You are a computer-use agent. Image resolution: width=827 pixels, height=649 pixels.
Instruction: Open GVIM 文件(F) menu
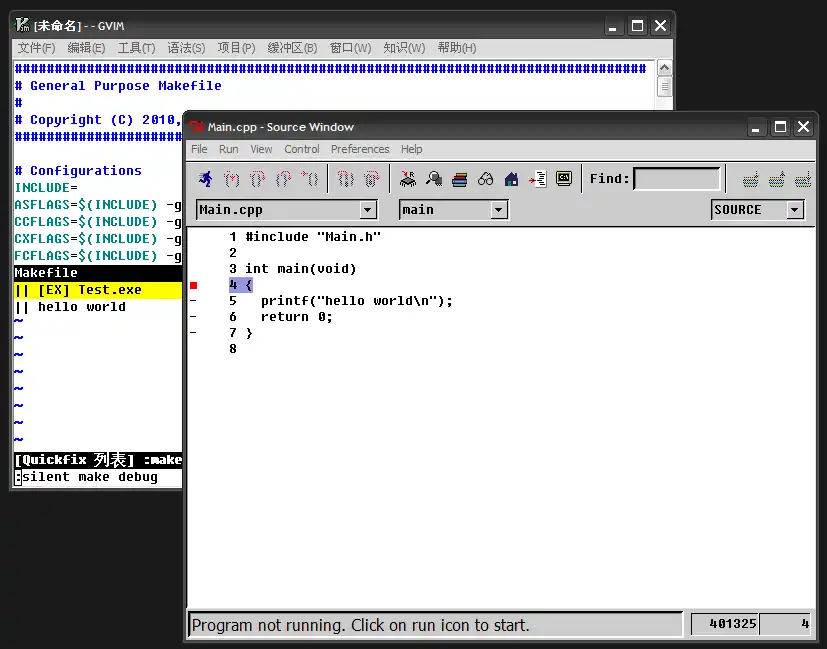click(36, 48)
